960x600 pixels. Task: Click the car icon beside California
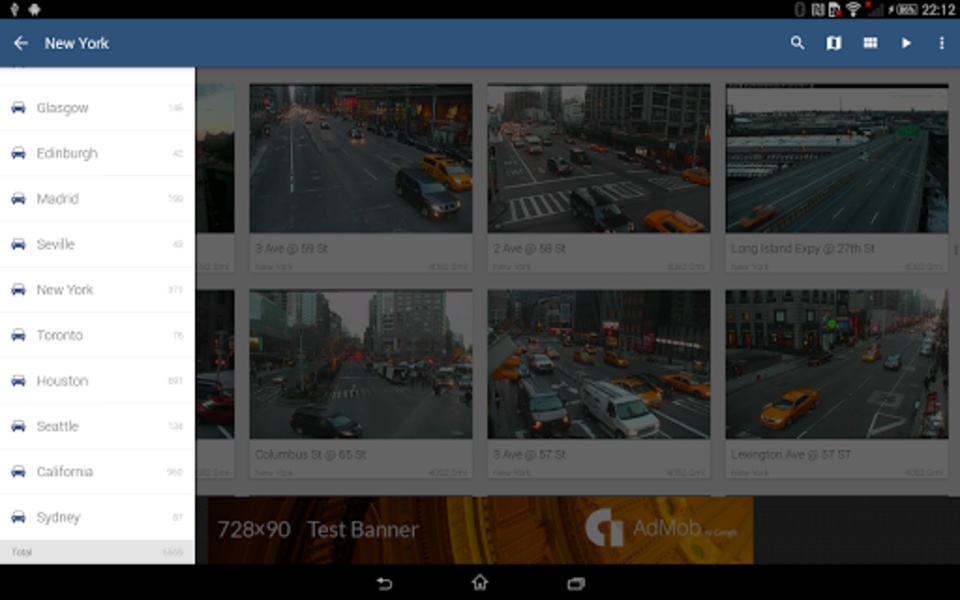click(18, 471)
